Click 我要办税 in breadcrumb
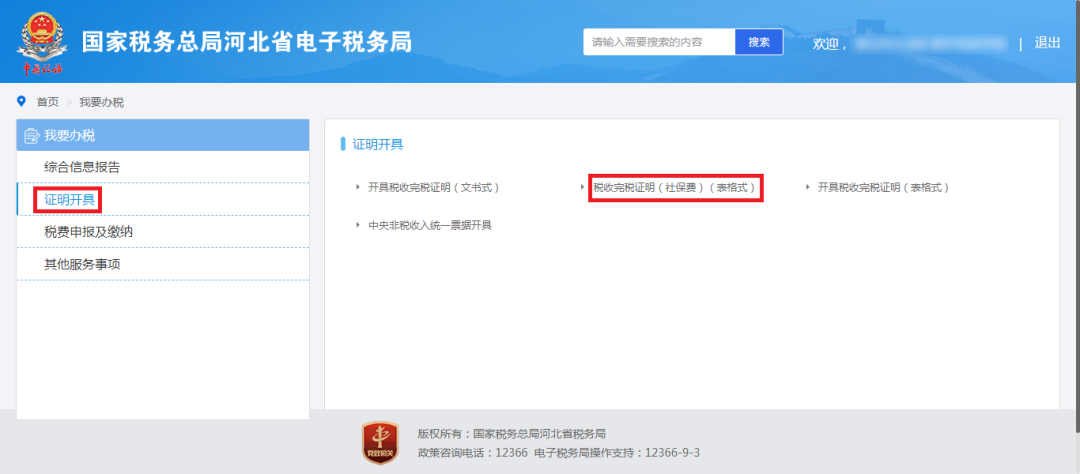The width and height of the screenshot is (1080, 474). pyautogui.click(x=101, y=102)
